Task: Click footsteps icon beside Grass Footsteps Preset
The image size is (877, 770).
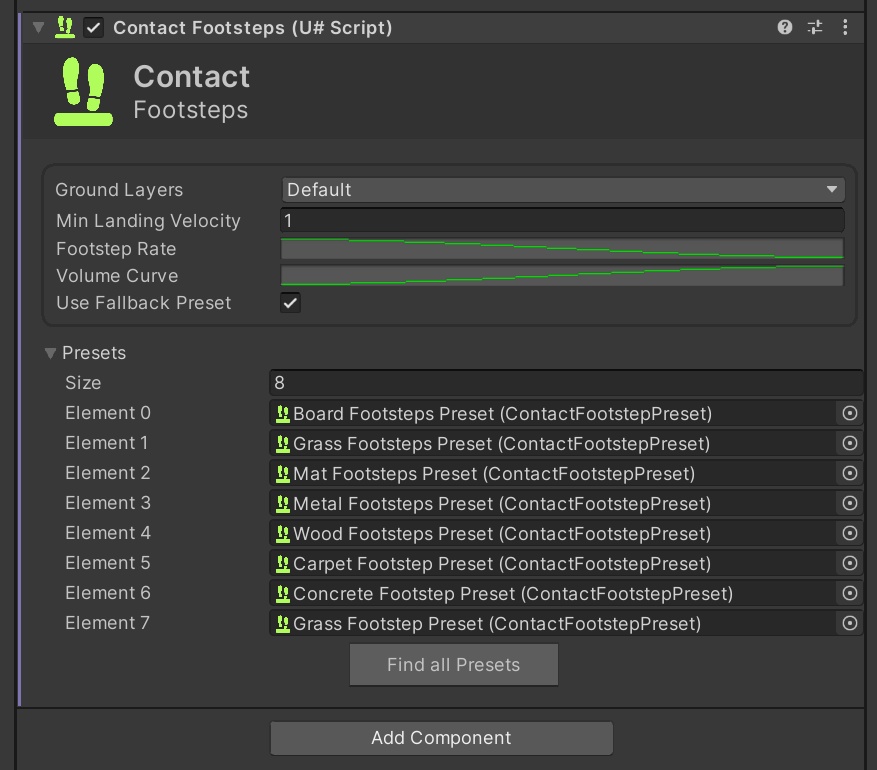Action: 283,443
